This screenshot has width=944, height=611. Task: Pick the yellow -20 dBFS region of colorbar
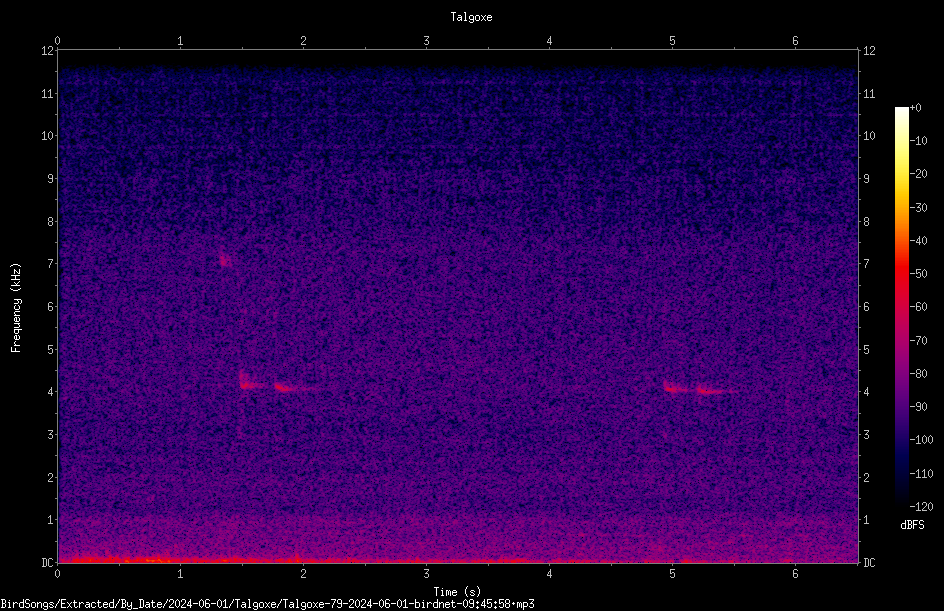[x=901, y=174]
